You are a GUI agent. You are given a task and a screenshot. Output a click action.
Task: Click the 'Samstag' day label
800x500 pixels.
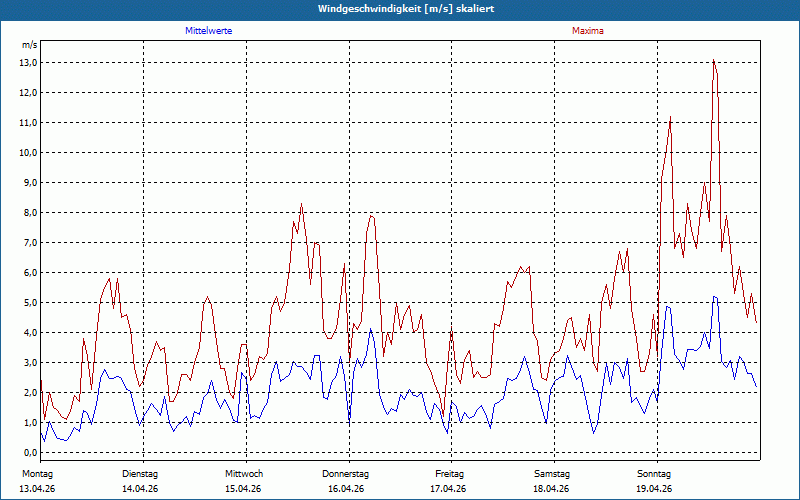[552, 474]
